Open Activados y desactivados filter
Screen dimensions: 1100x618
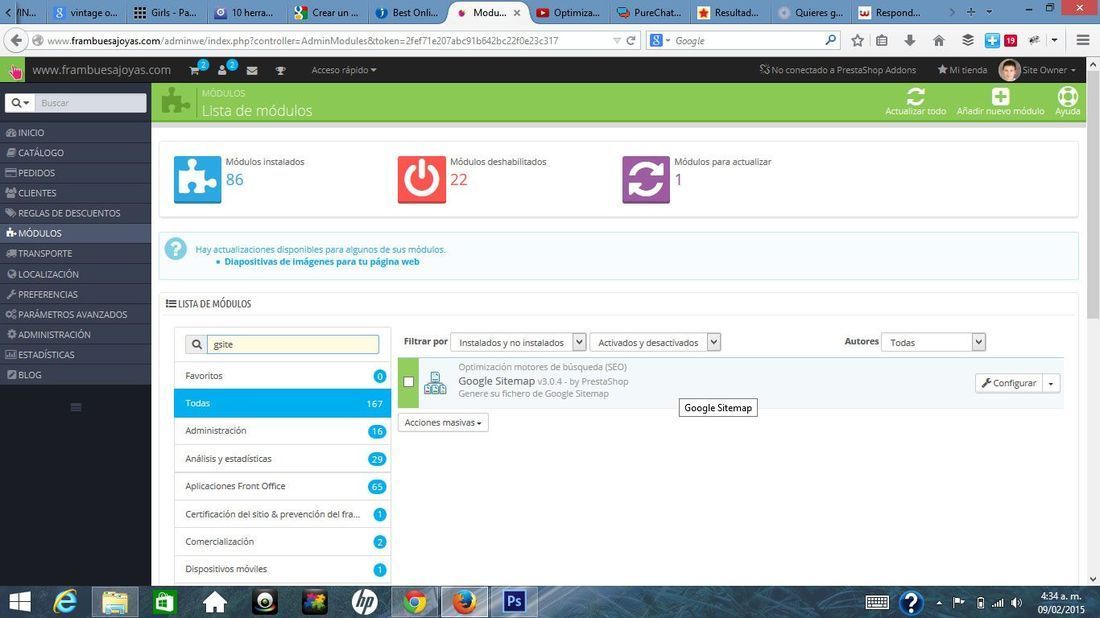(x=655, y=342)
